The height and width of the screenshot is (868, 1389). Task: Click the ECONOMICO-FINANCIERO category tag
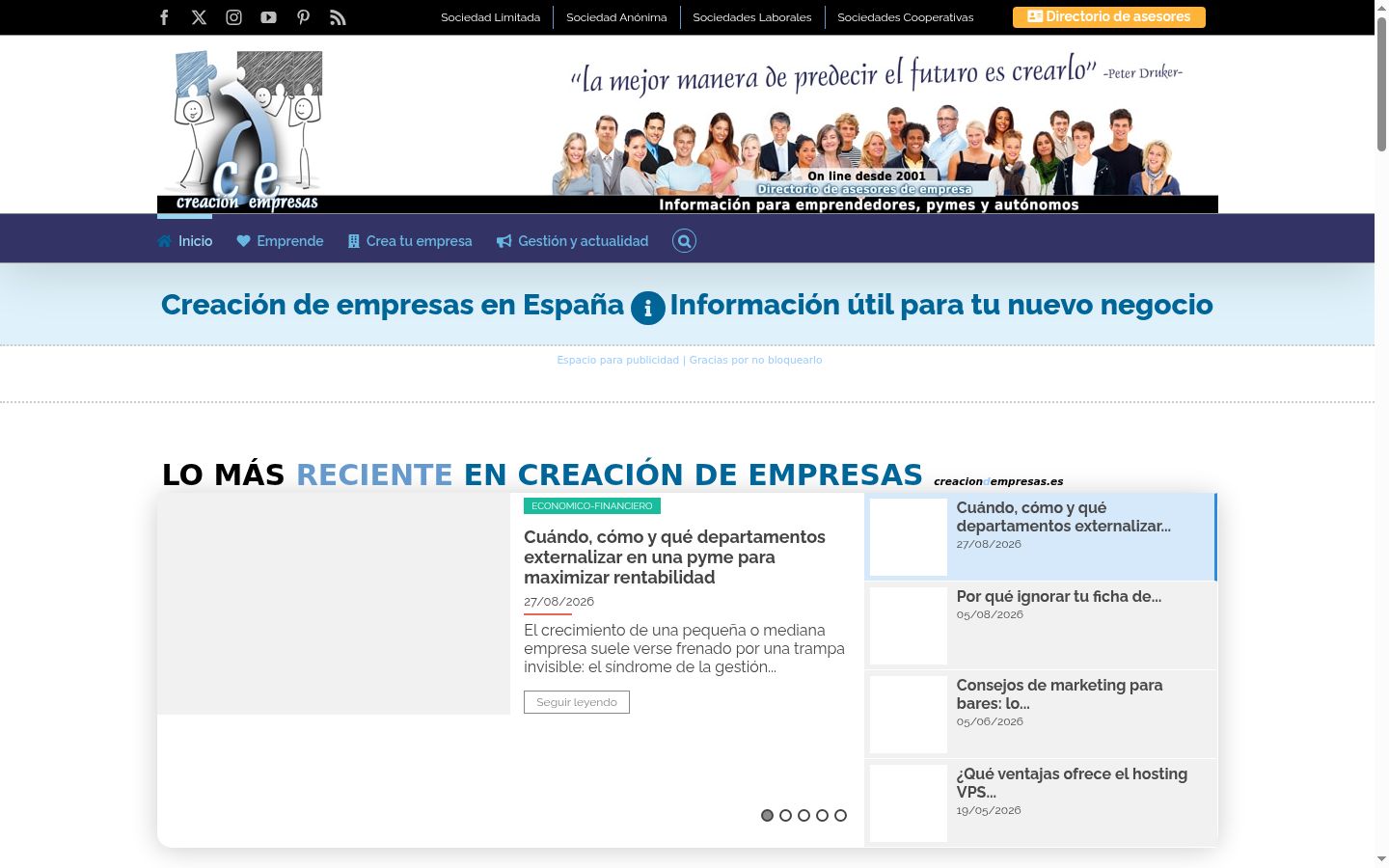[x=592, y=505]
